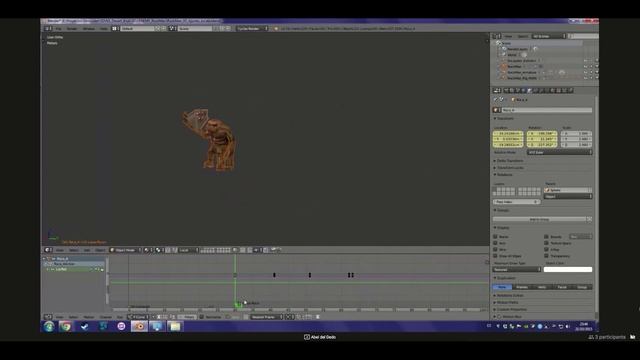Open the Nearest Frame snapping dropdown
This screenshot has height=360, width=640.
click(x=266, y=317)
